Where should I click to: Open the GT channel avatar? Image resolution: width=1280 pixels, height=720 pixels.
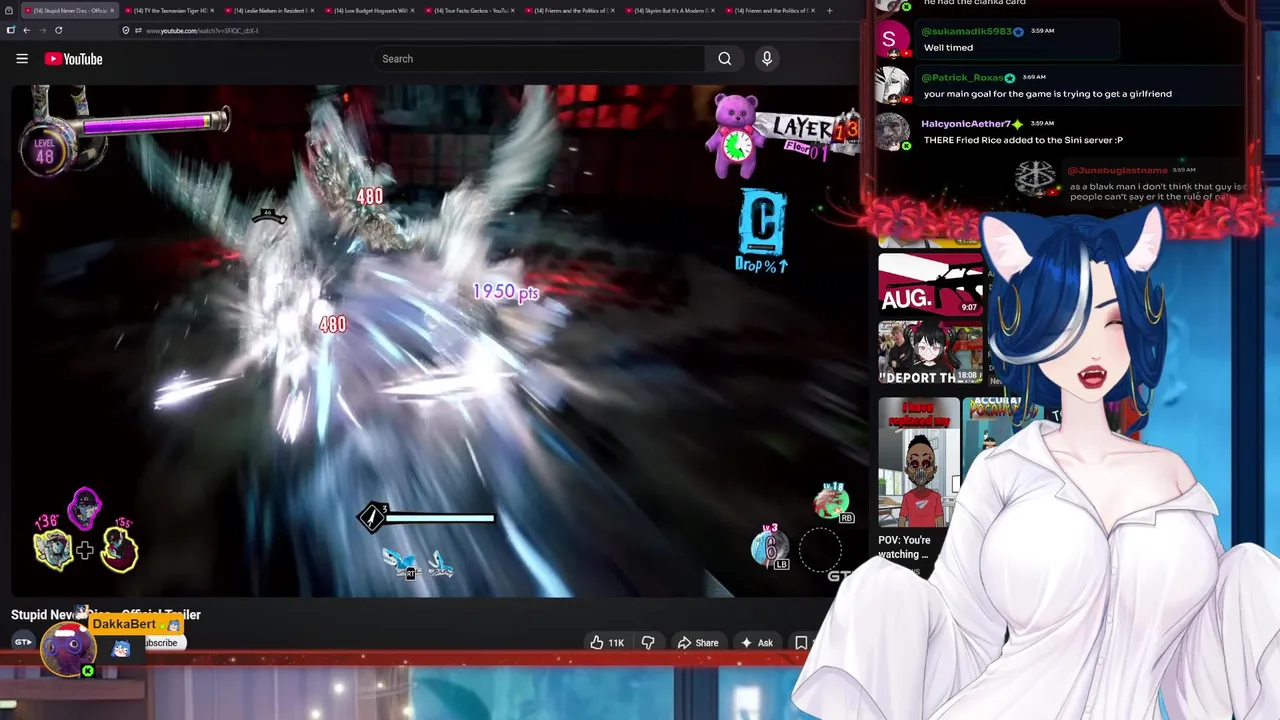tap(23, 642)
